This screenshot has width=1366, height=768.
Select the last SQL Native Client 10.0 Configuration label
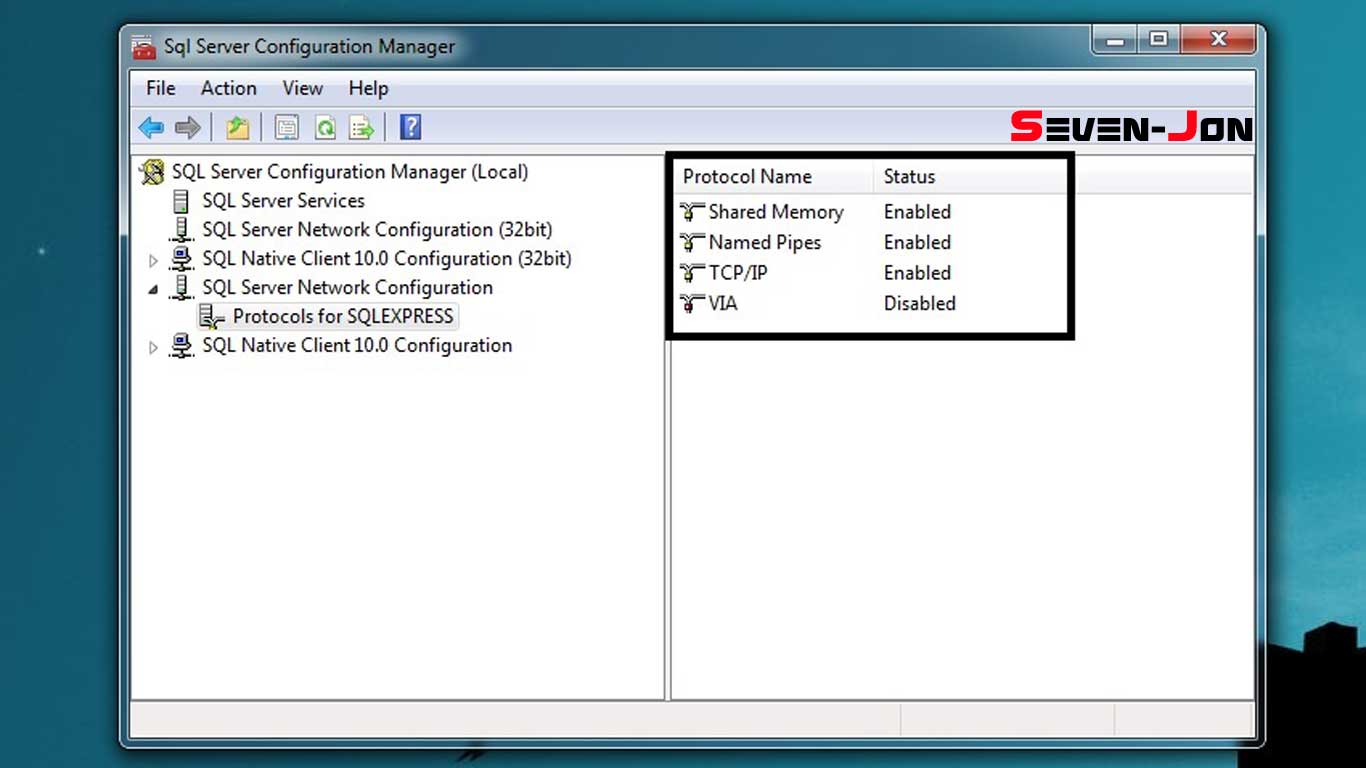[357, 346]
